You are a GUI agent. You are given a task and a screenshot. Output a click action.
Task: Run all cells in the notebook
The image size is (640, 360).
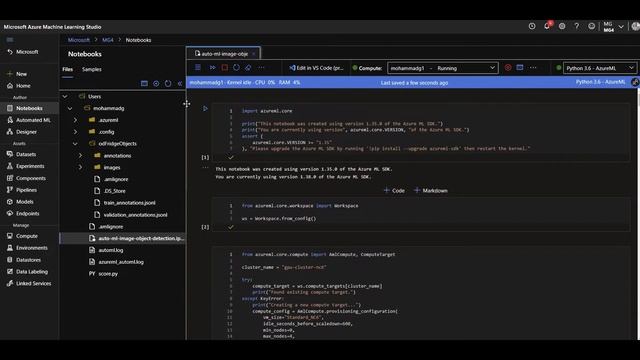click(x=212, y=67)
